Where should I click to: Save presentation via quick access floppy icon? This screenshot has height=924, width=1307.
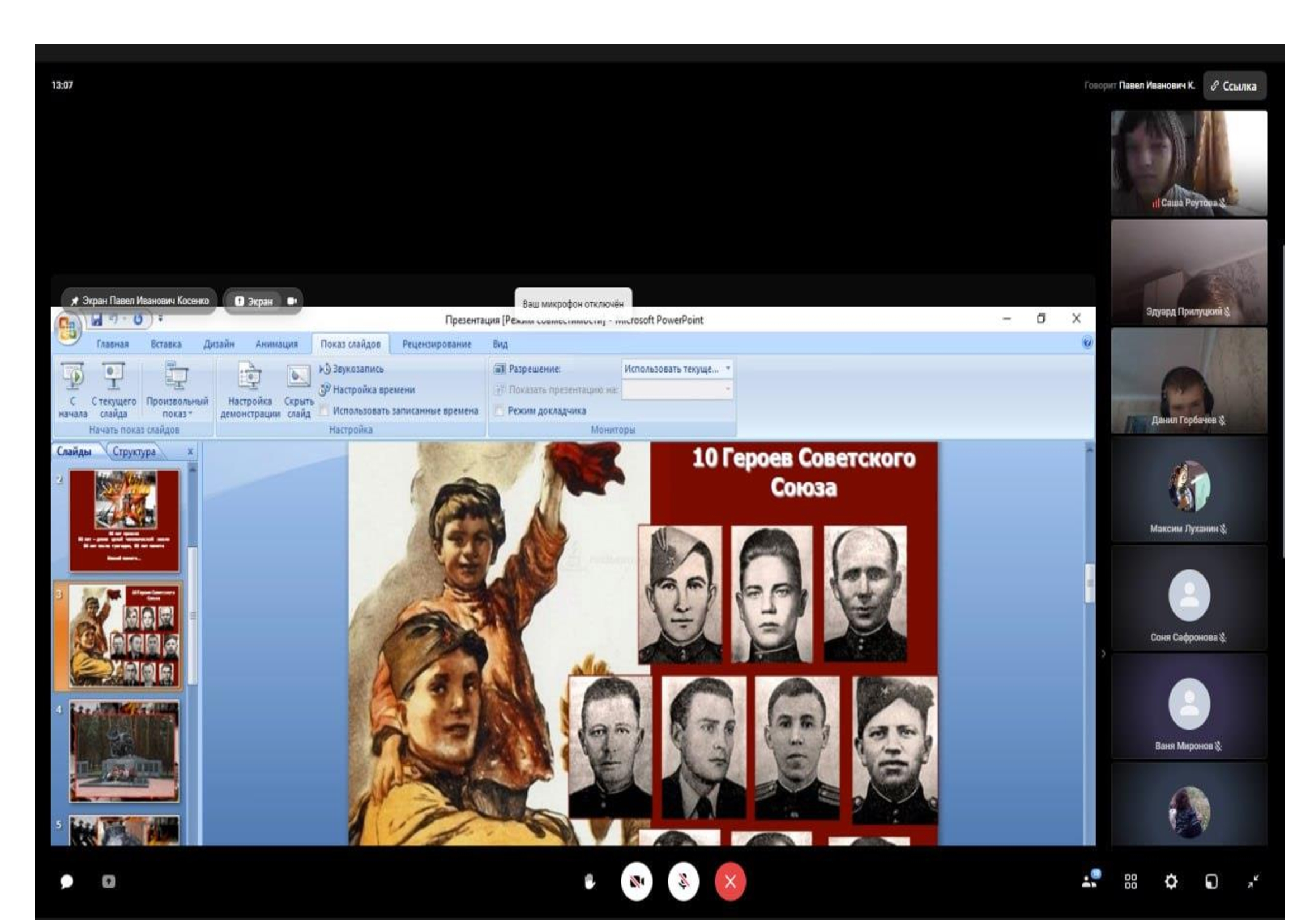click(x=97, y=320)
